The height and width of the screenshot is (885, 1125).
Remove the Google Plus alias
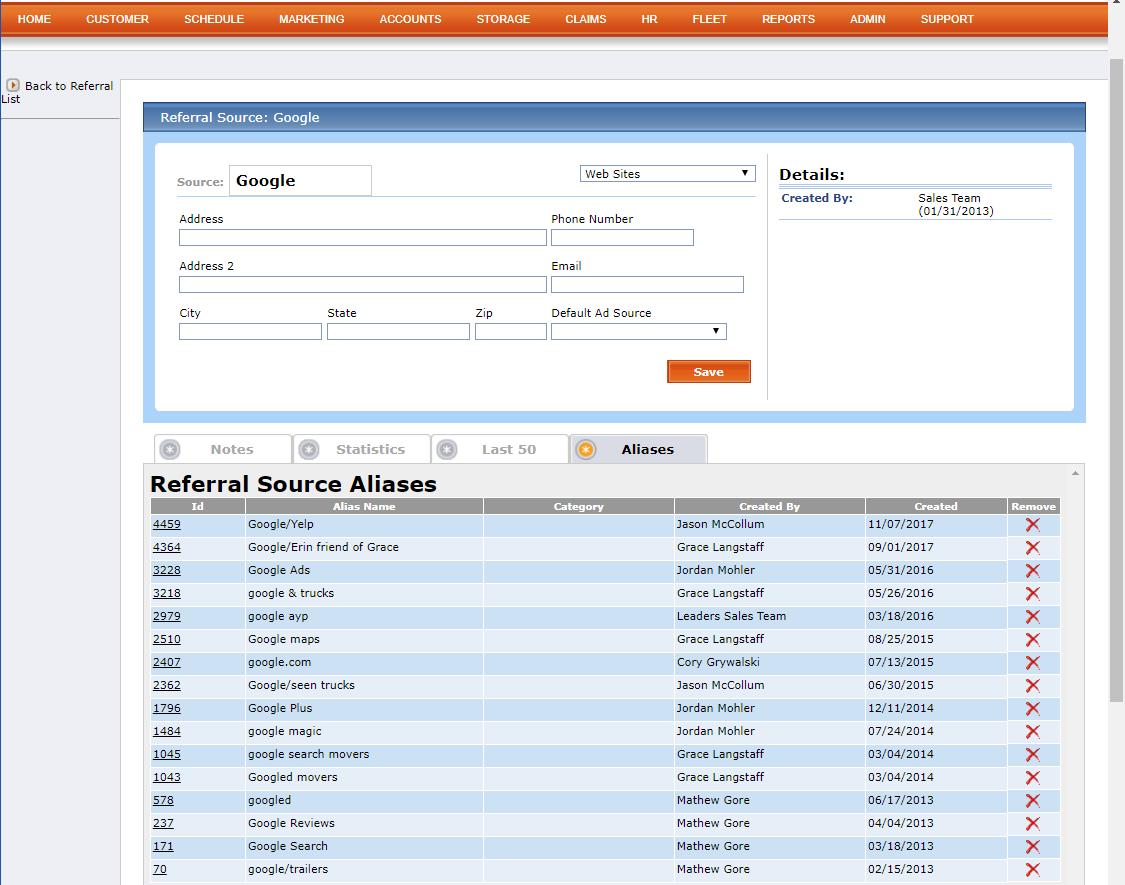pos(1032,708)
